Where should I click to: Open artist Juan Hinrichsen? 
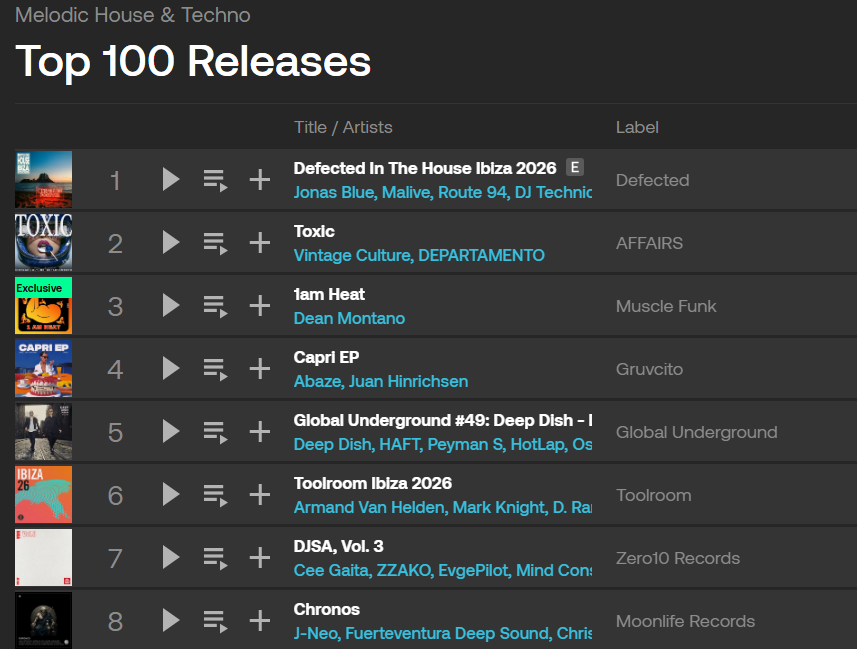(x=408, y=381)
